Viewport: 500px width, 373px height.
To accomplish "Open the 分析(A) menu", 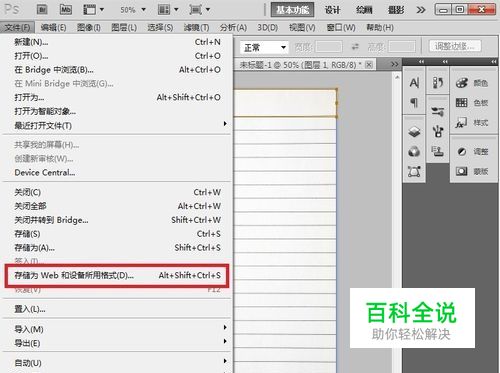I will coord(233,27).
